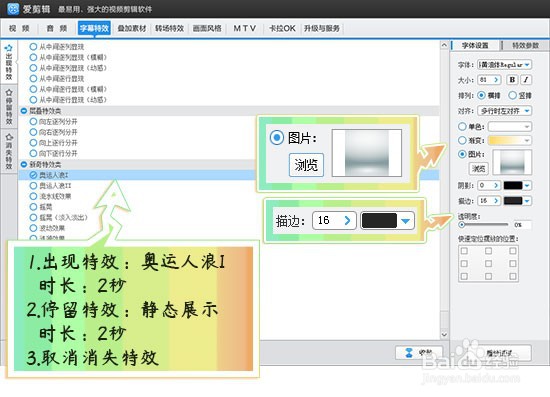Check the center quick position box
This screenshot has width=550, height=397.
(x=488, y=263)
